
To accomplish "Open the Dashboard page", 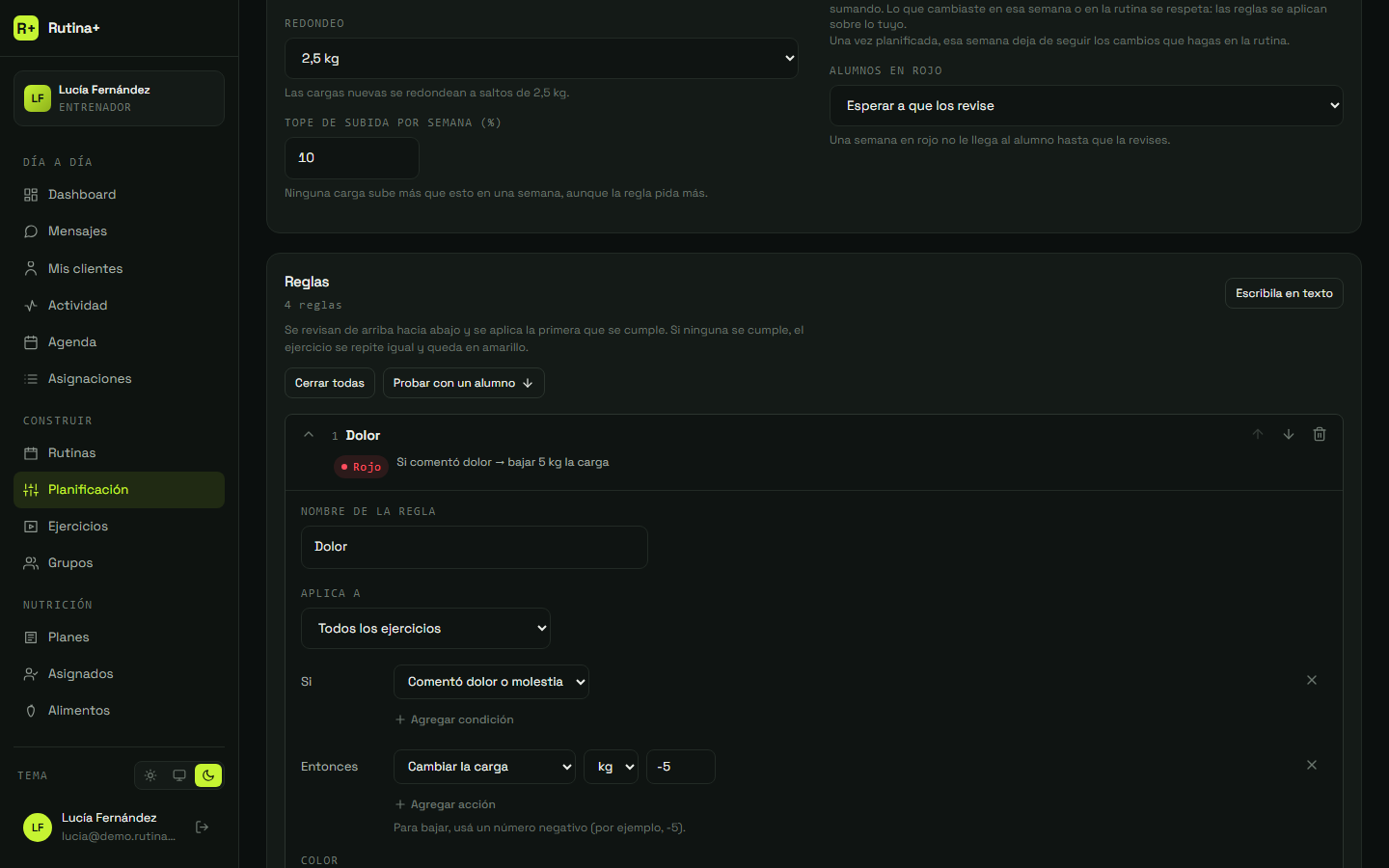I will click(119, 195).
